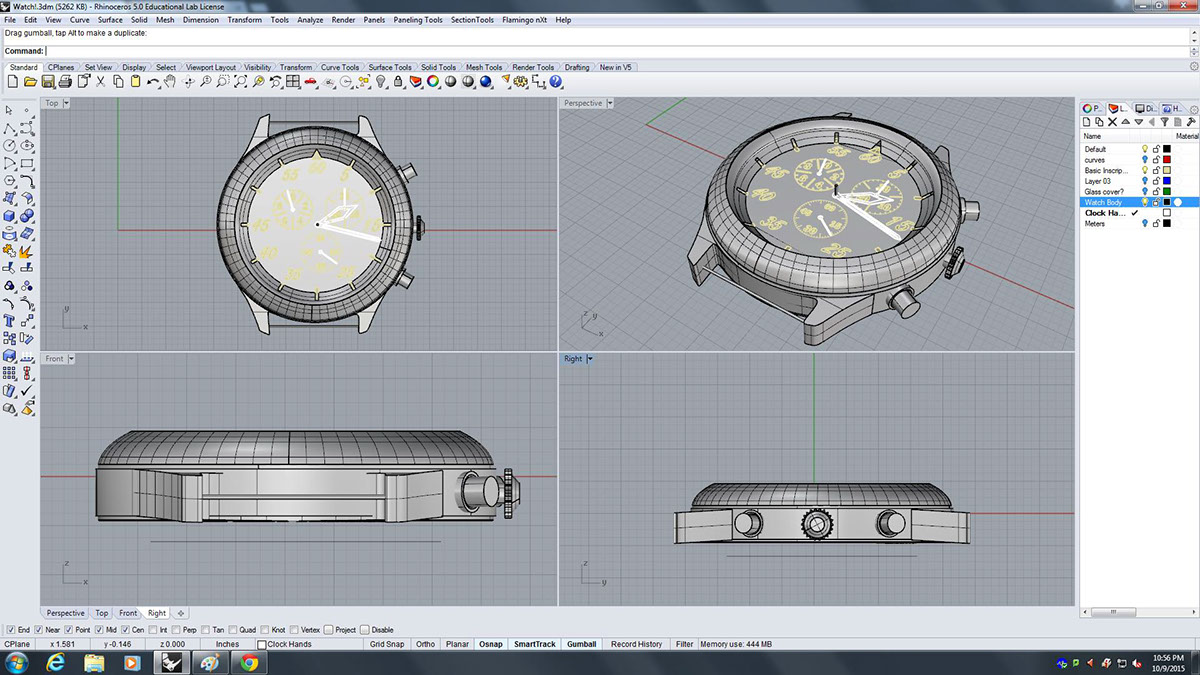The height and width of the screenshot is (675, 1200).
Task: Open the Right viewport dropdown arrow
Action: (x=590, y=358)
